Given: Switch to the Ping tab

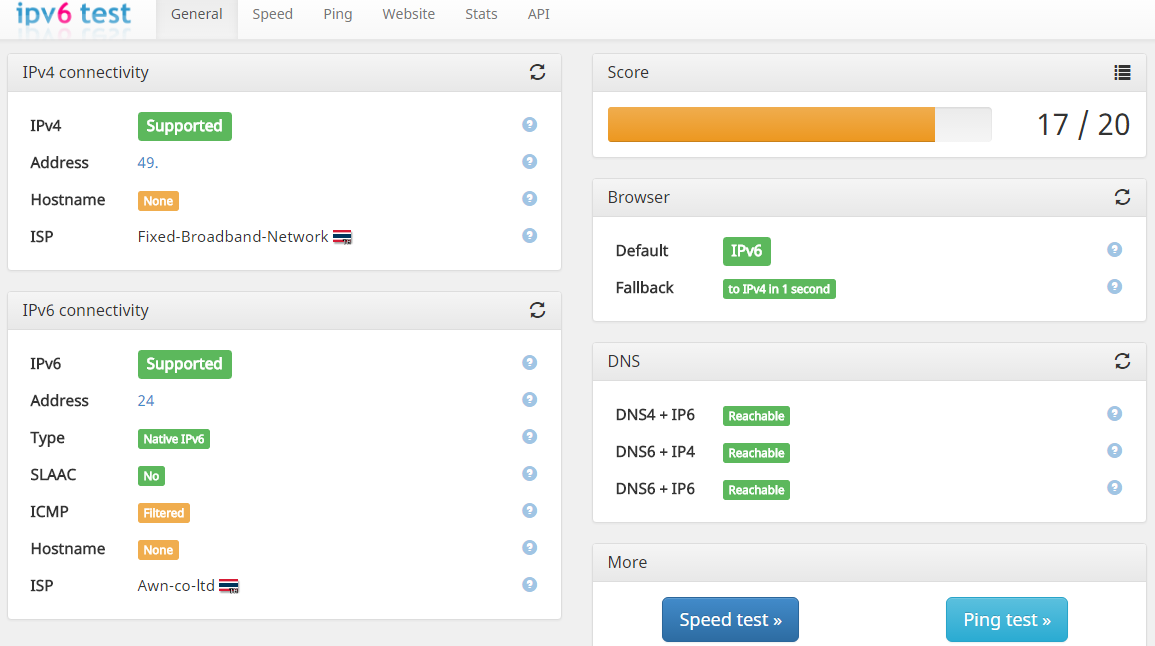Looking at the screenshot, I should coord(337,15).
